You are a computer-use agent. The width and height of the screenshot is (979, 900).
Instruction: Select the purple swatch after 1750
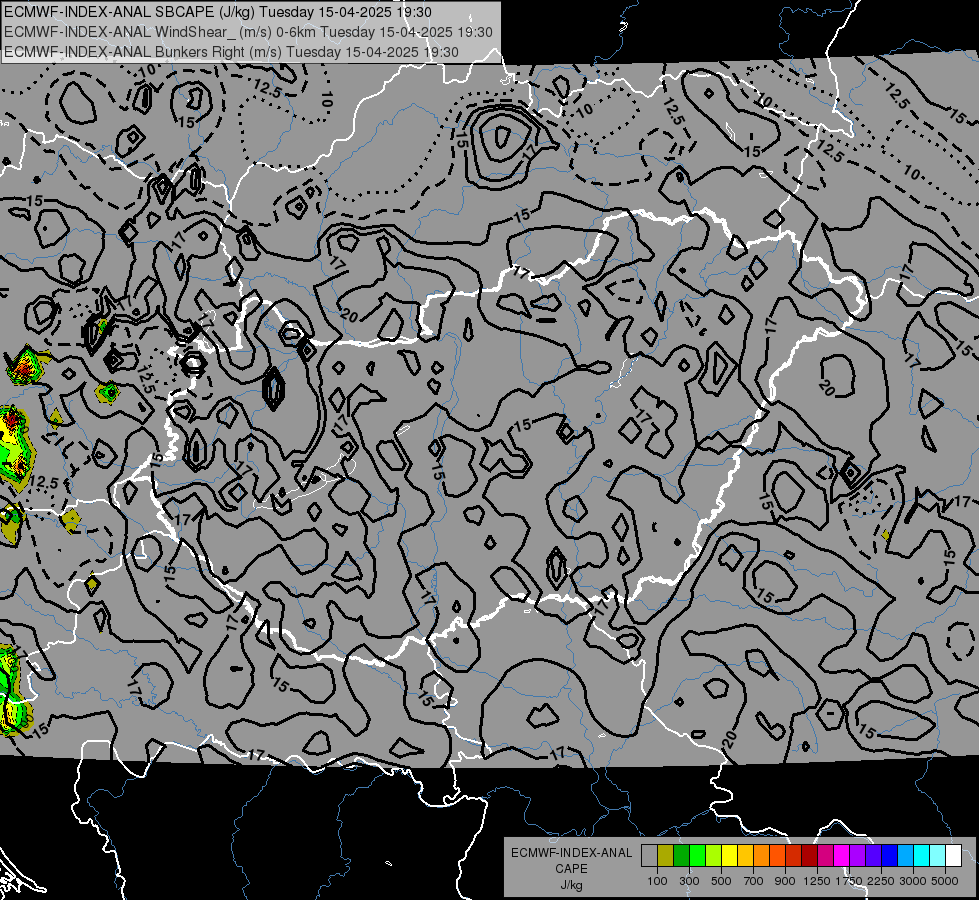pos(858,856)
